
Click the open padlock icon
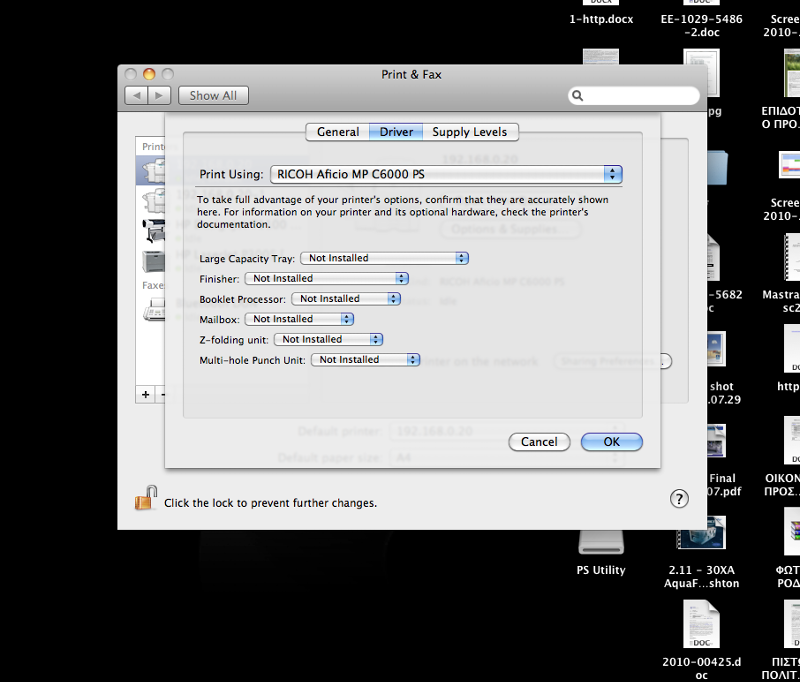[145, 498]
